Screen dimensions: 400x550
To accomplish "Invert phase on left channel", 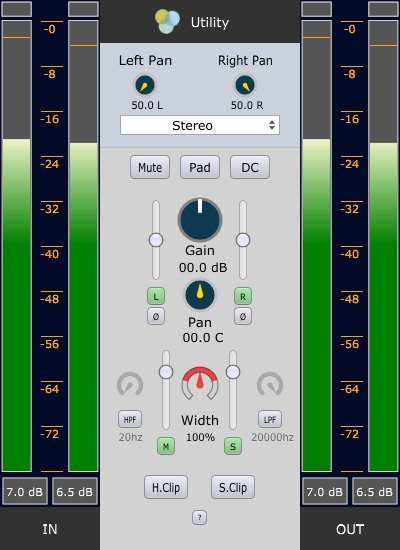I will coord(156,316).
